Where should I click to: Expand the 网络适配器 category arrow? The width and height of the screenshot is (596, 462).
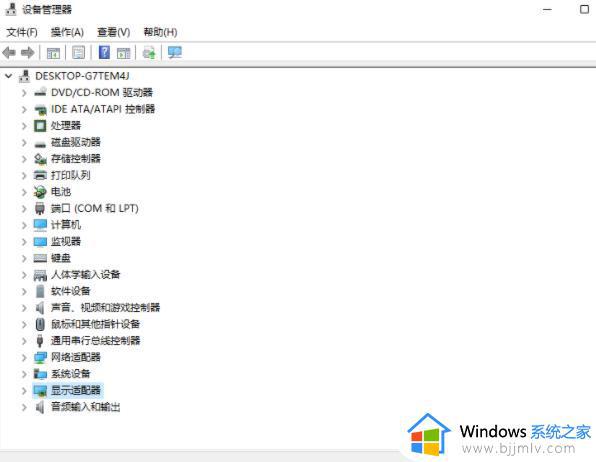pos(24,357)
